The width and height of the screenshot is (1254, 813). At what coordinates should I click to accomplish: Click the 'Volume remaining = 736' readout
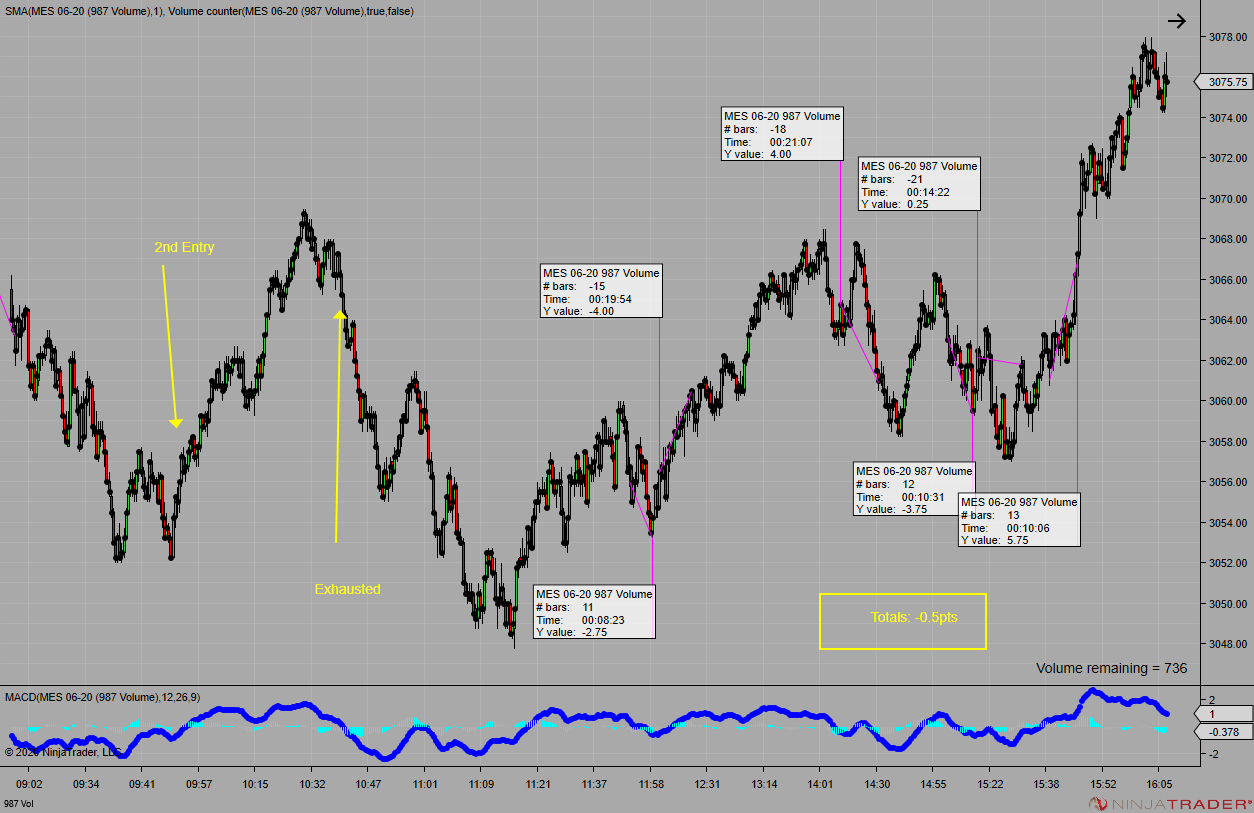coord(1111,668)
